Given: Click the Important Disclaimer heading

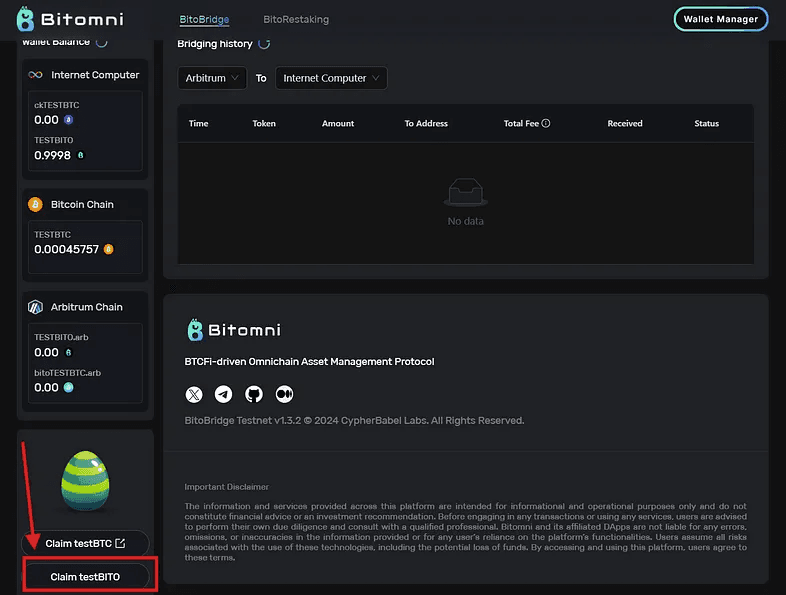Looking at the screenshot, I should [227, 487].
